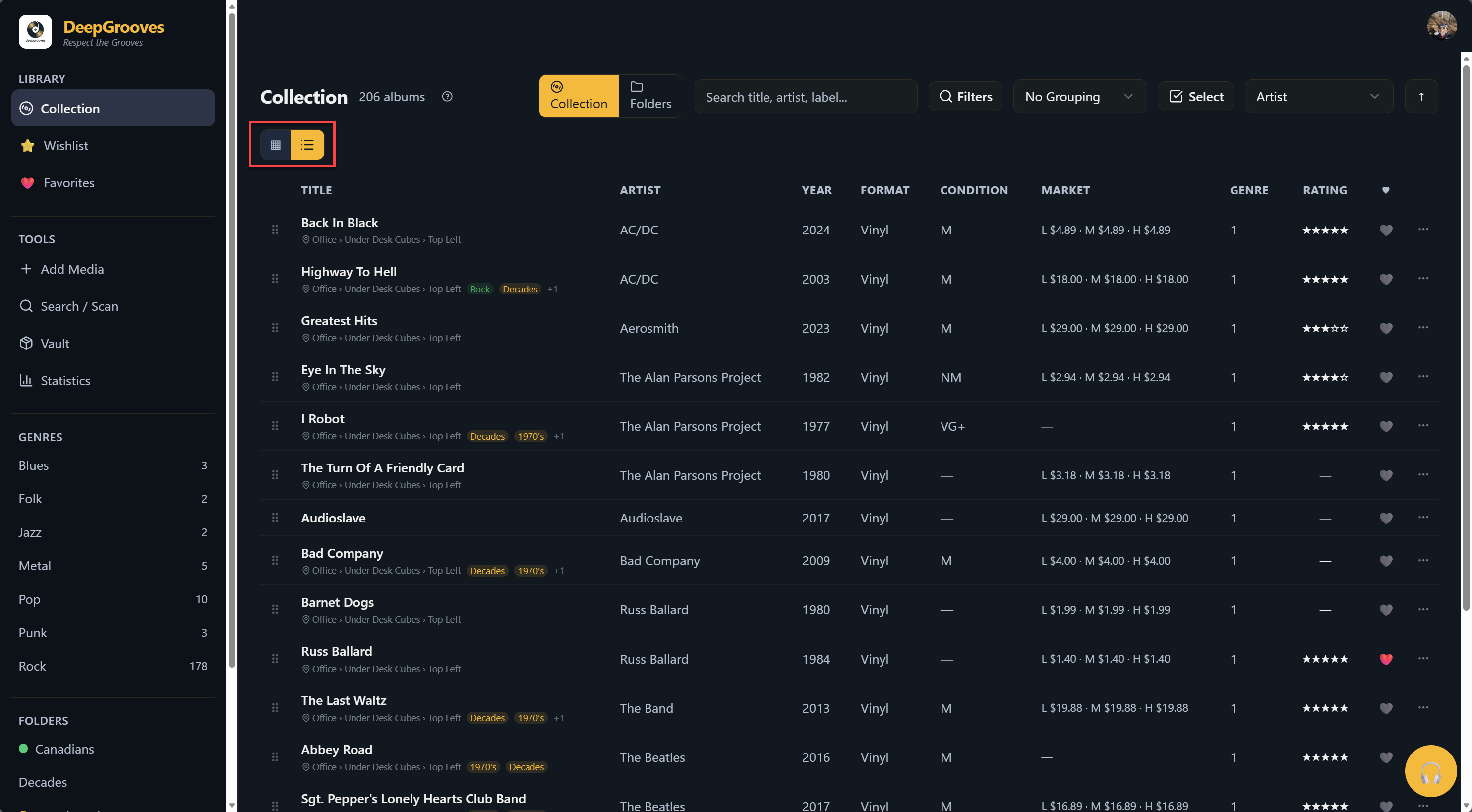Click the Decades tag on I Robot
This screenshot has height=812, width=1472.
tap(487, 437)
